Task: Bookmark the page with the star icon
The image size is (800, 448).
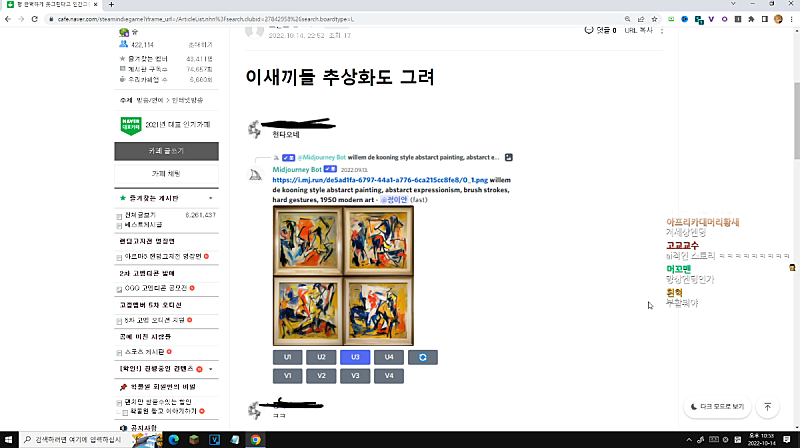Action: click(x=654, y=19)
